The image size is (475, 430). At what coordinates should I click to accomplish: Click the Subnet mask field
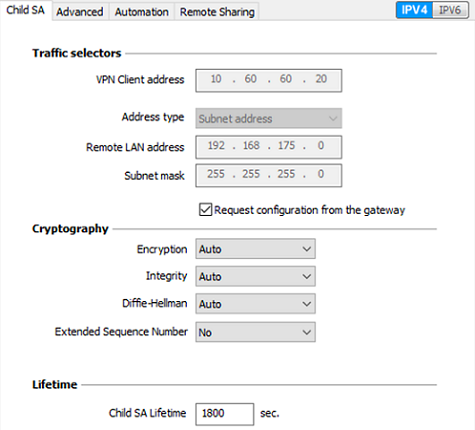pyautogui.click(x=269, y=175)
